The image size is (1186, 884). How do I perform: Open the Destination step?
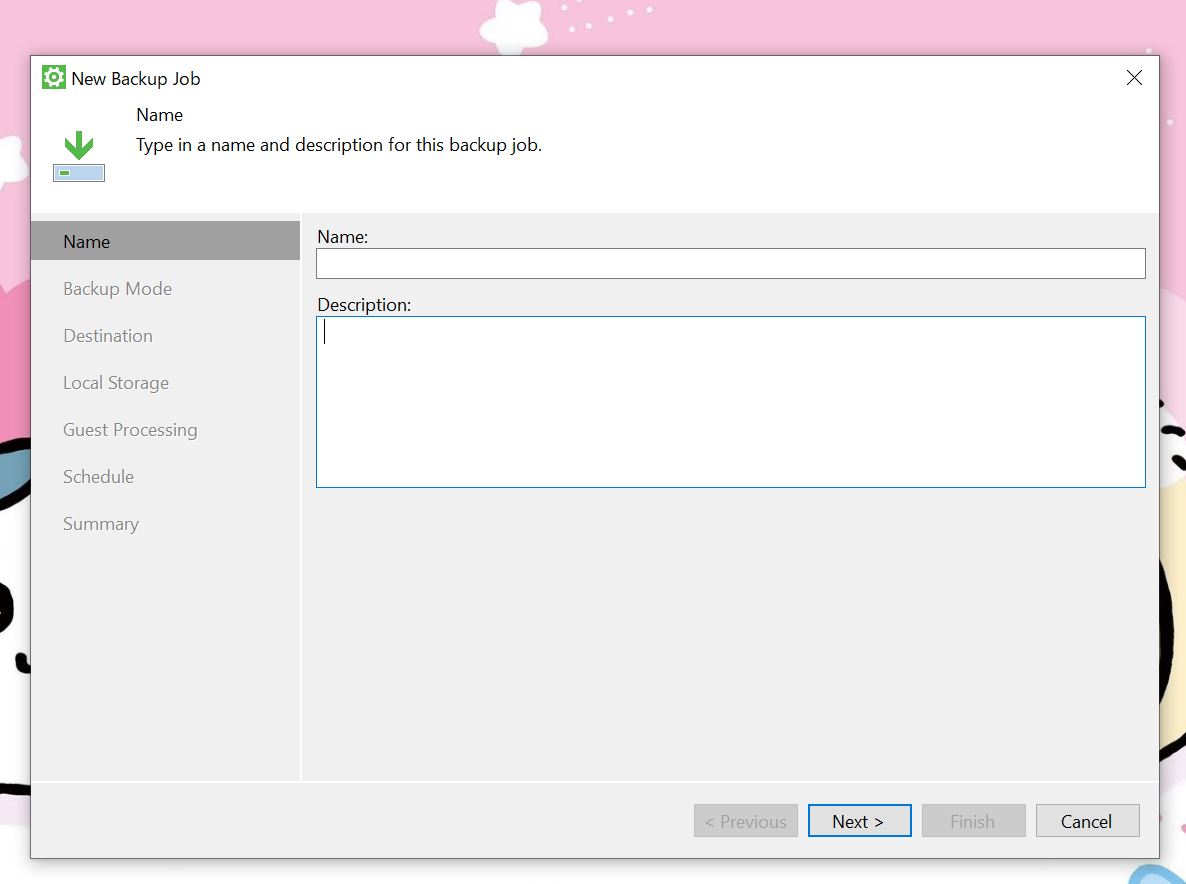107,336
